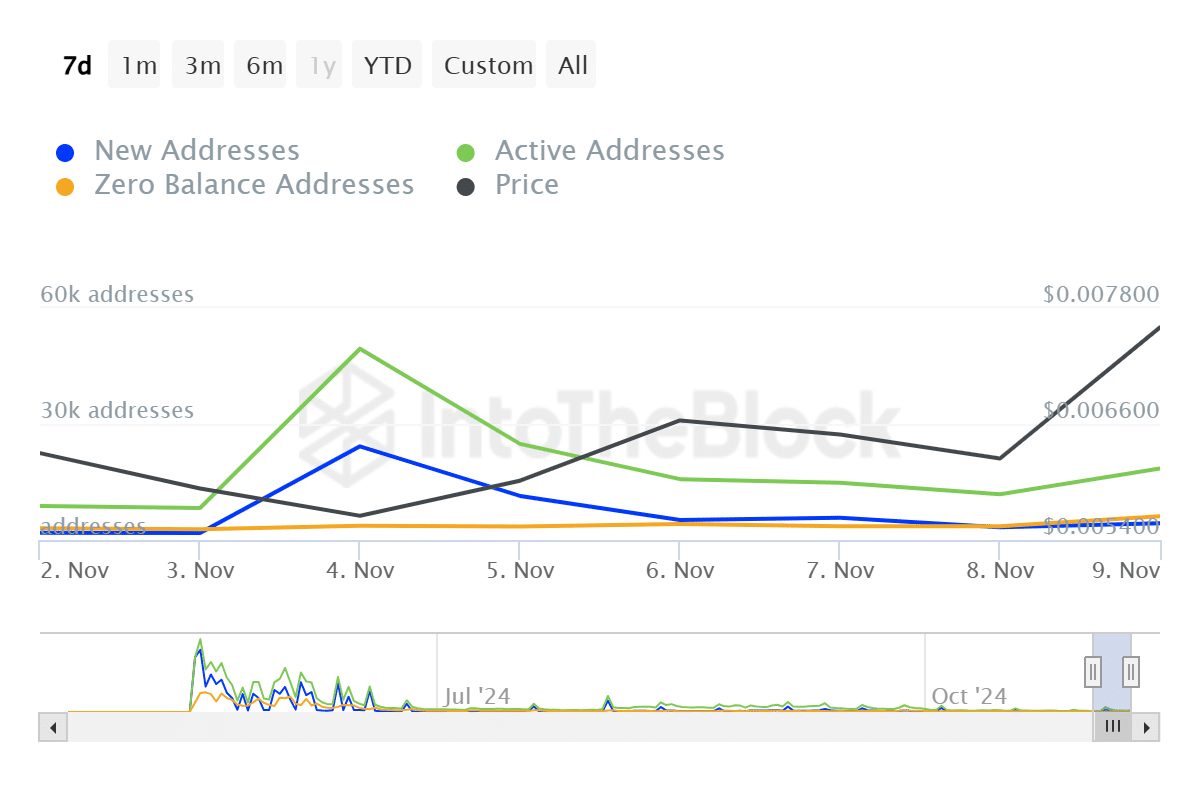This screenshot has height=800, width=1200.
Task: Grab the left navigator range handle
Action: coord(1094,670)
